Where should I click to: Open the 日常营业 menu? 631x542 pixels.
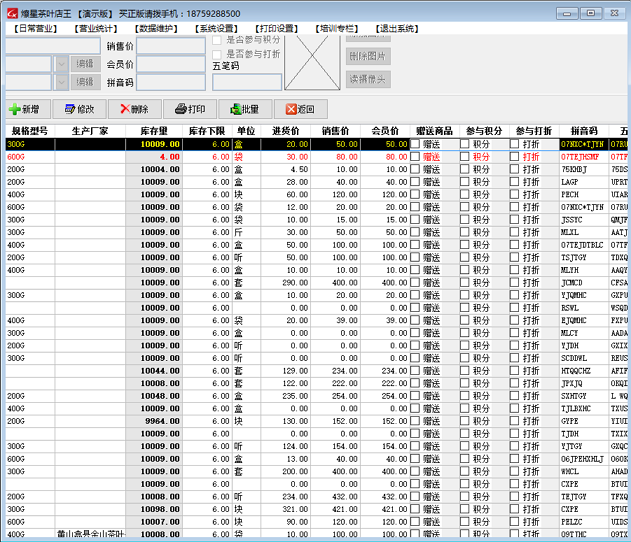tap(35, 29)
